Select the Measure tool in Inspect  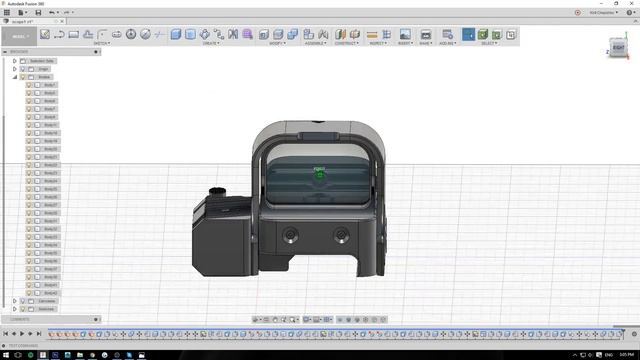point(372,35)
